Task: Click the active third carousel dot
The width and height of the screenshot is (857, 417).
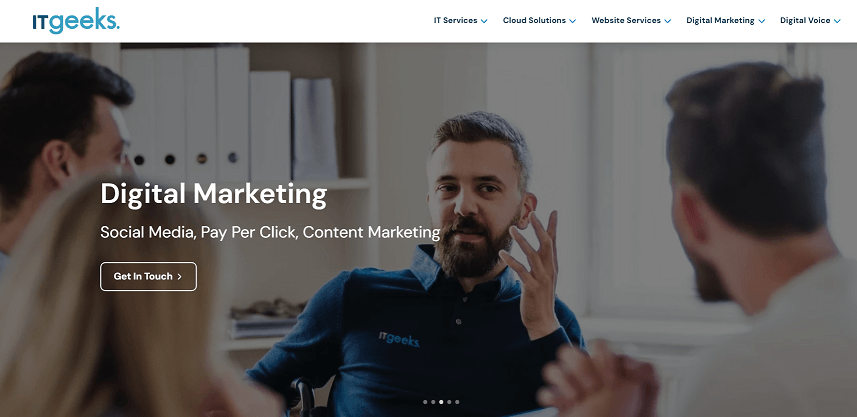Action: [x=441, y=402]
